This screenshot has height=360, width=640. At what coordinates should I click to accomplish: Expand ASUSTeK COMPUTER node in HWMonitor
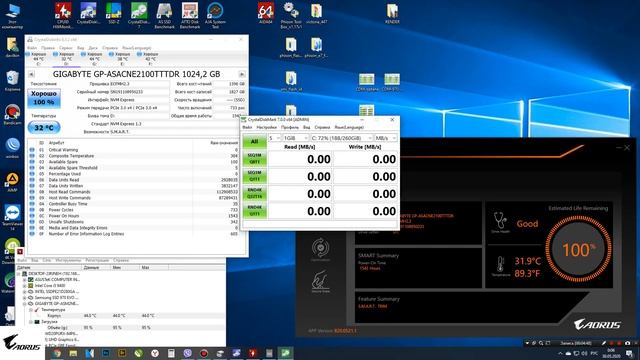click(x=24, y=280)
